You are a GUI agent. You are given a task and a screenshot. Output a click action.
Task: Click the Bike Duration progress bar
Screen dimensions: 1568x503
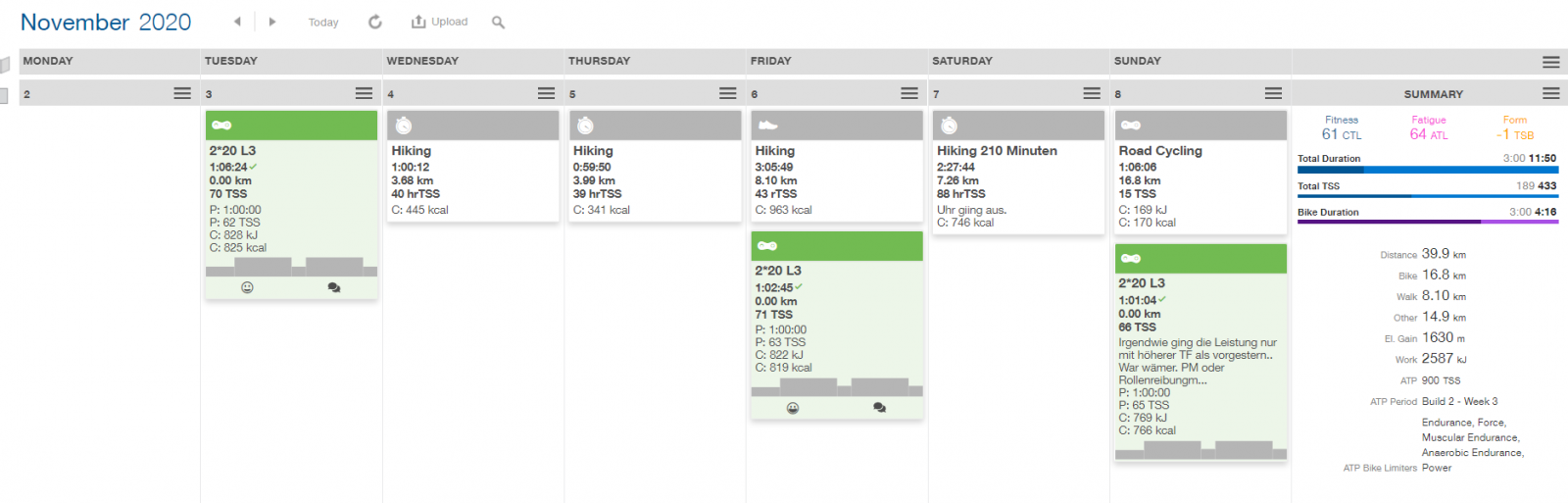1427,222
